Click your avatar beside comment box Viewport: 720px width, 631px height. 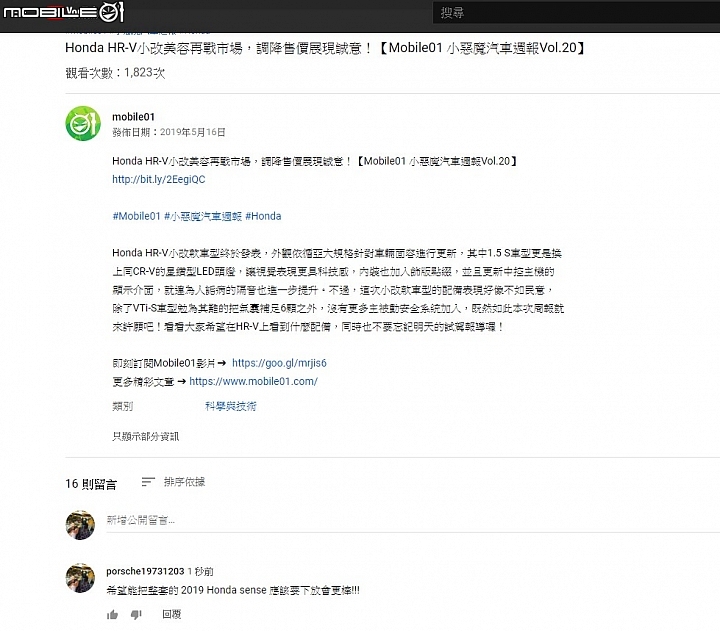point(80,525)
